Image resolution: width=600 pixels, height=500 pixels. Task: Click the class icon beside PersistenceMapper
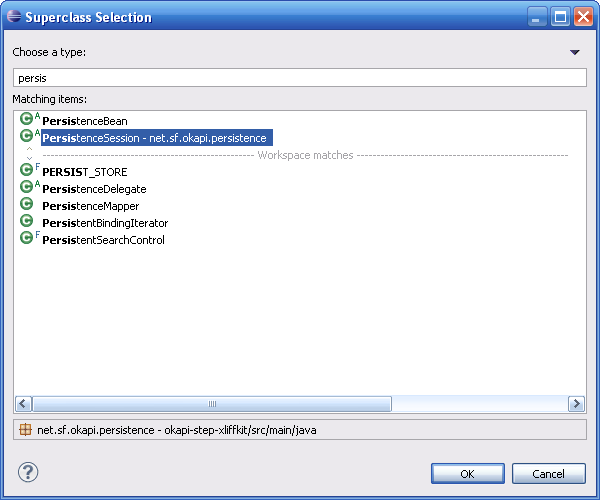(26, 204)
